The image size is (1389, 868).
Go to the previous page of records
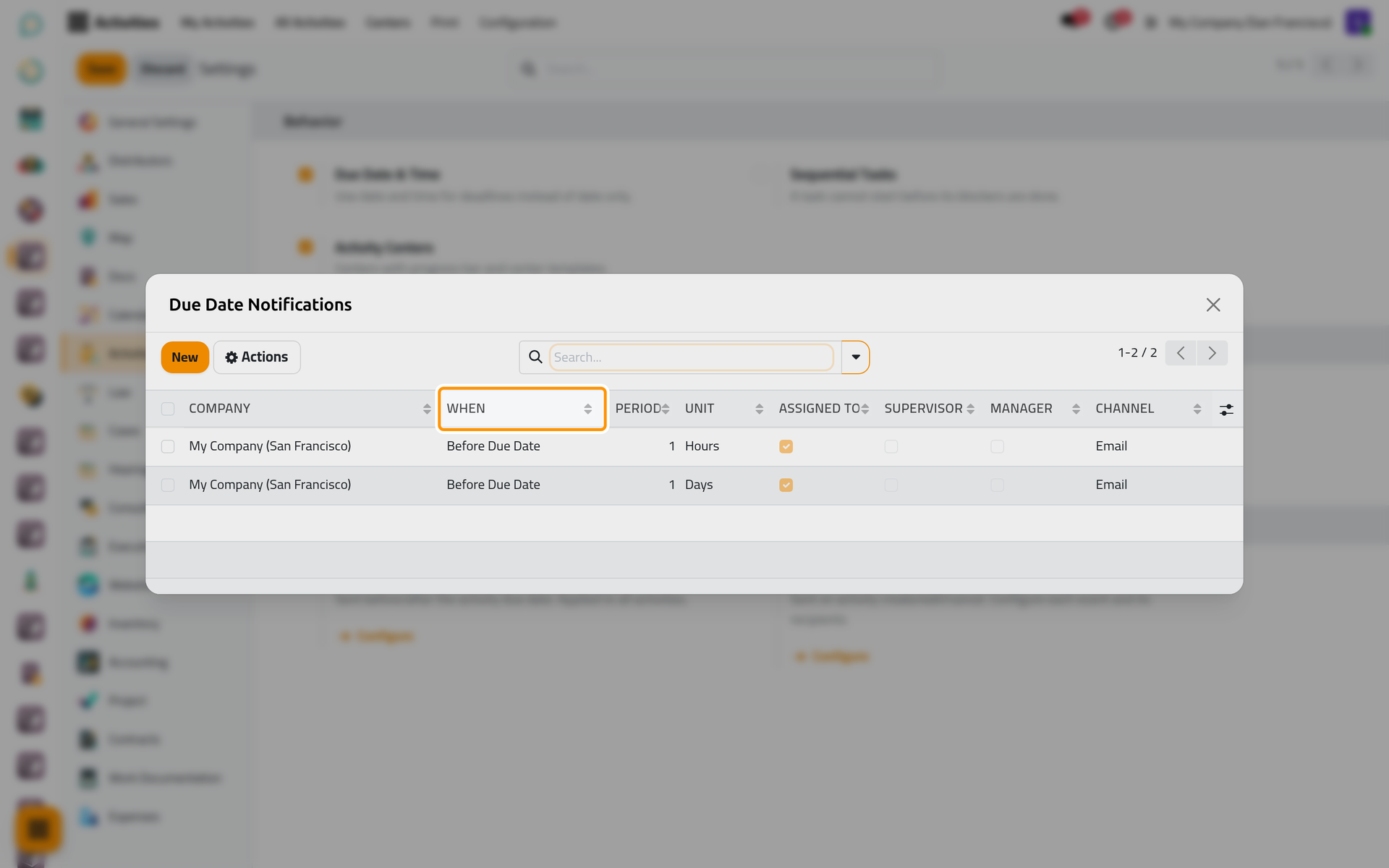click(1181, 353)
